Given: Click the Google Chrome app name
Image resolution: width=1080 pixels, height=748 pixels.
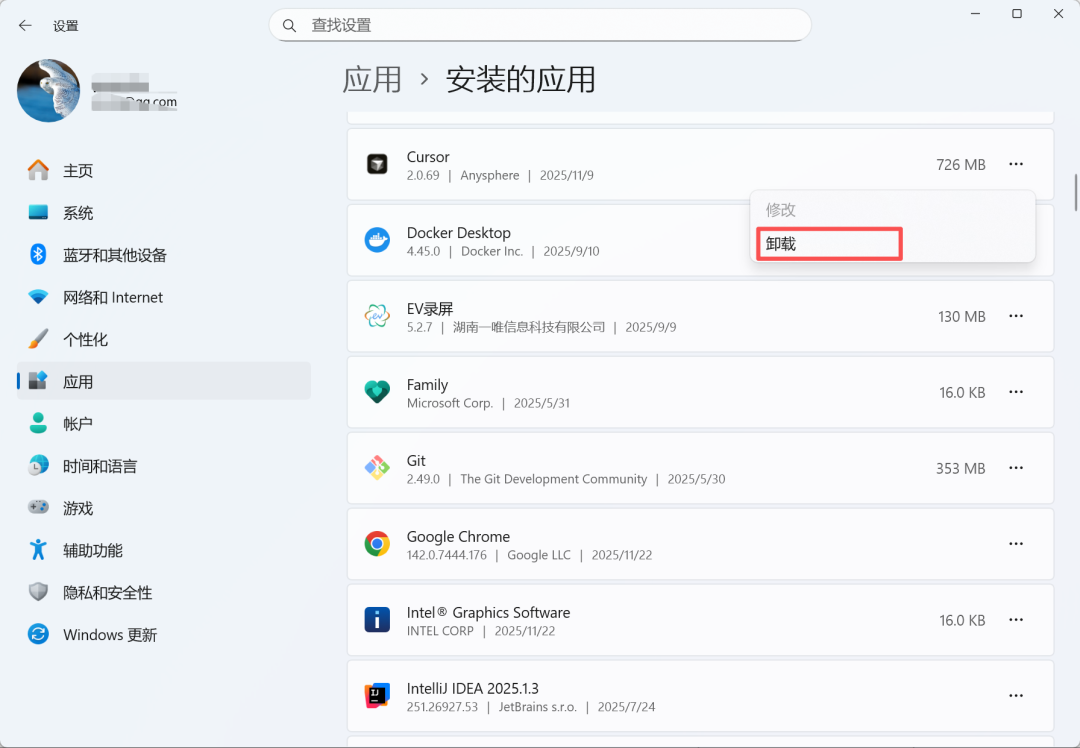Looking at the screenshot, I should coord(458,537).
